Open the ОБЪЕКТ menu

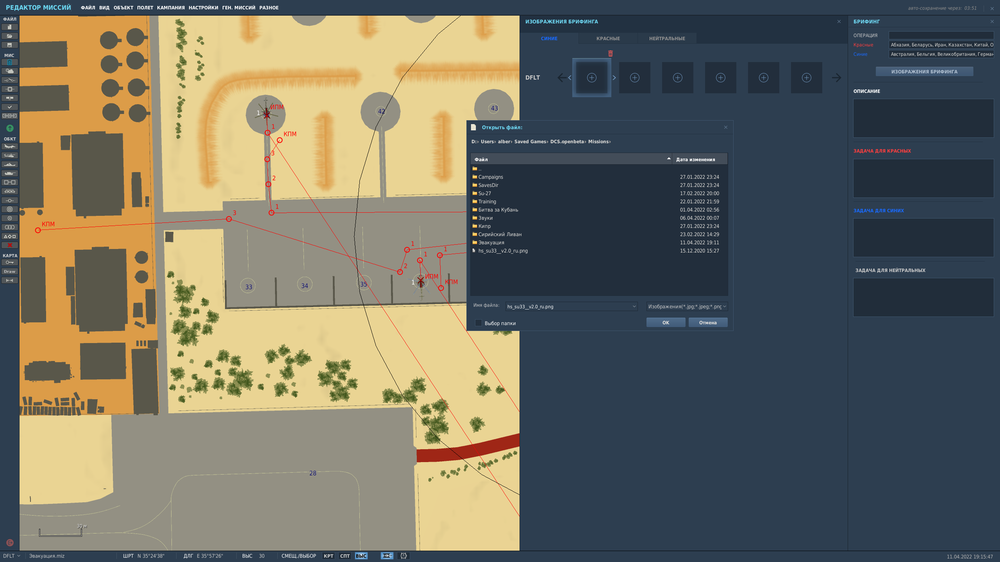(123, 8)
